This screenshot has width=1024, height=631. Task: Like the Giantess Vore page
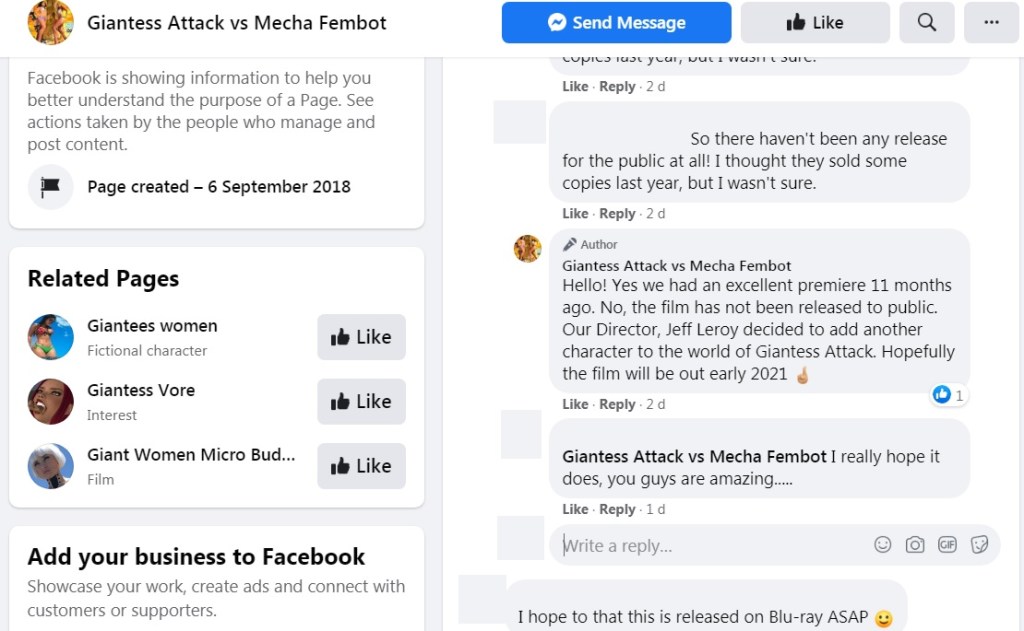[x=361, y=401]
